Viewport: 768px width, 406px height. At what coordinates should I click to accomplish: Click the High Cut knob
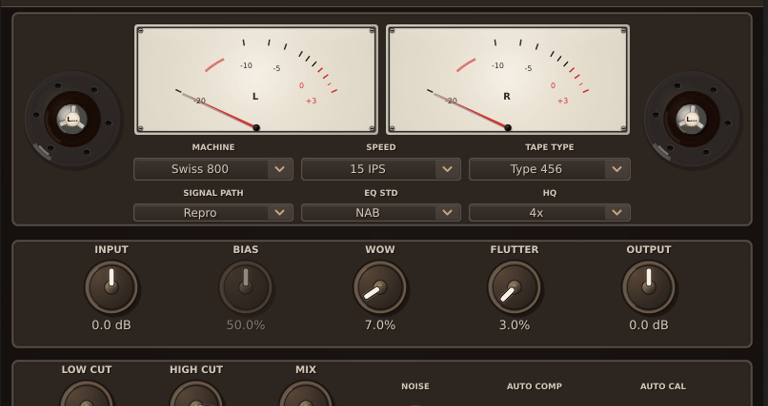pyautogui.click(x=196, y=394)
